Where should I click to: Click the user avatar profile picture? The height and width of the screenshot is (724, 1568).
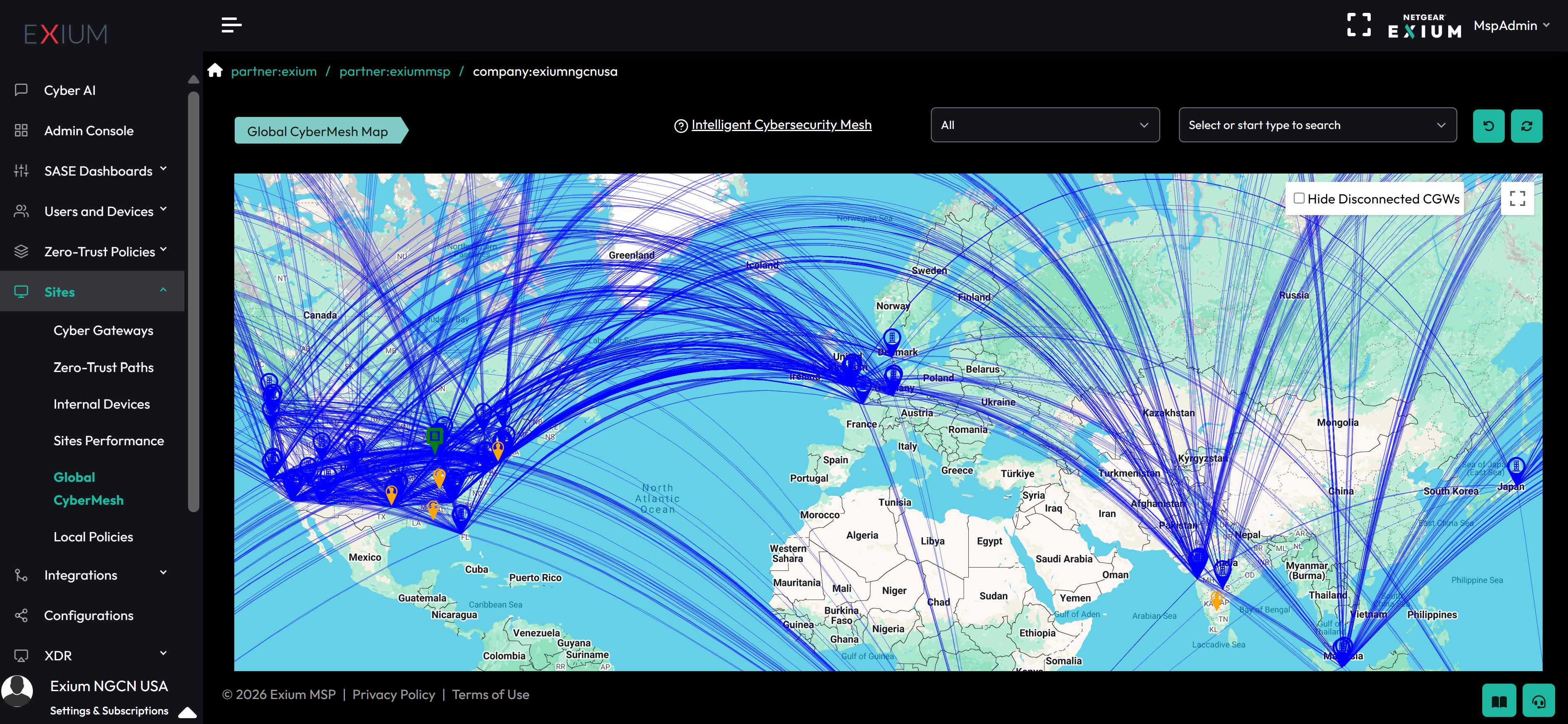click(17, 691)
